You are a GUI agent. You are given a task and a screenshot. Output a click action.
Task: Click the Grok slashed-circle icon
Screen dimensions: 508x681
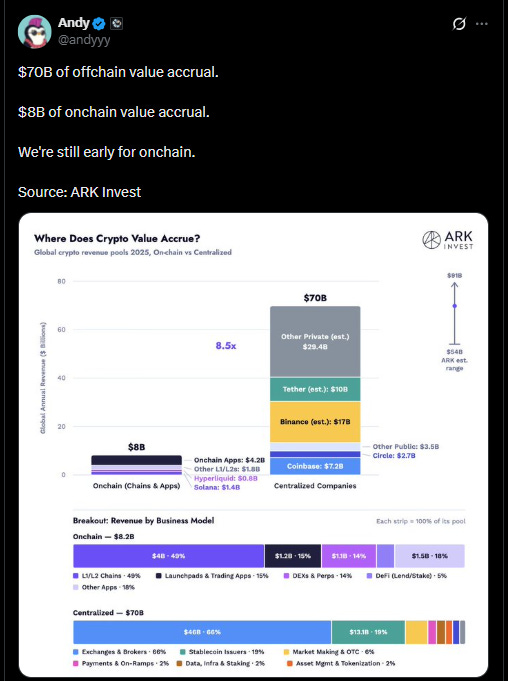459,24
